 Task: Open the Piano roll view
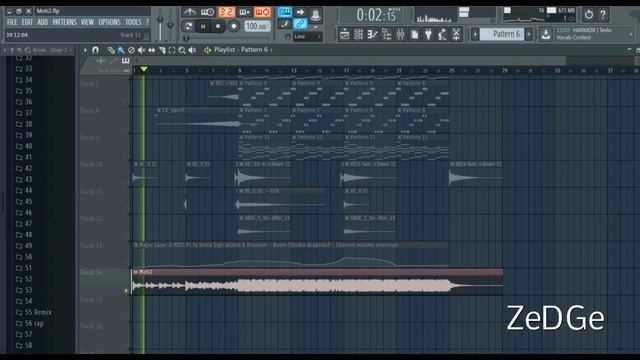point(372,35)
